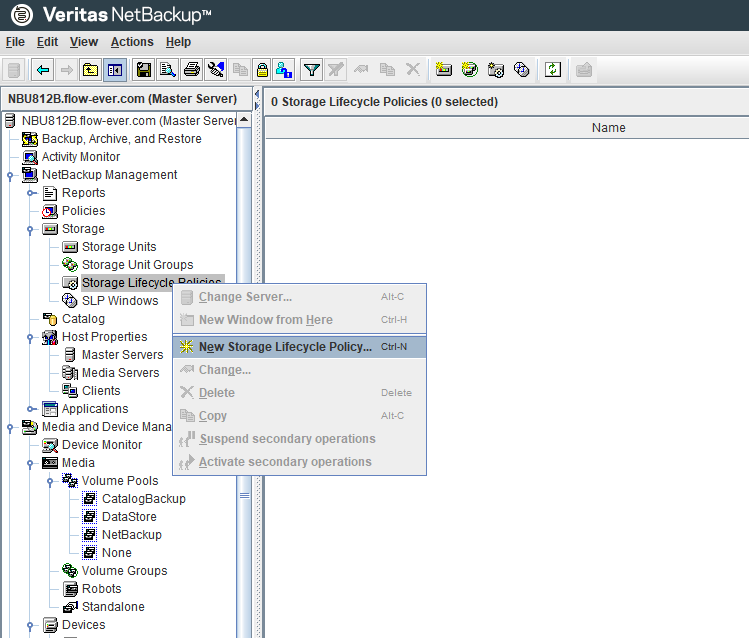
Task: Expand the Applications tree node
Action: click(31, 409)
